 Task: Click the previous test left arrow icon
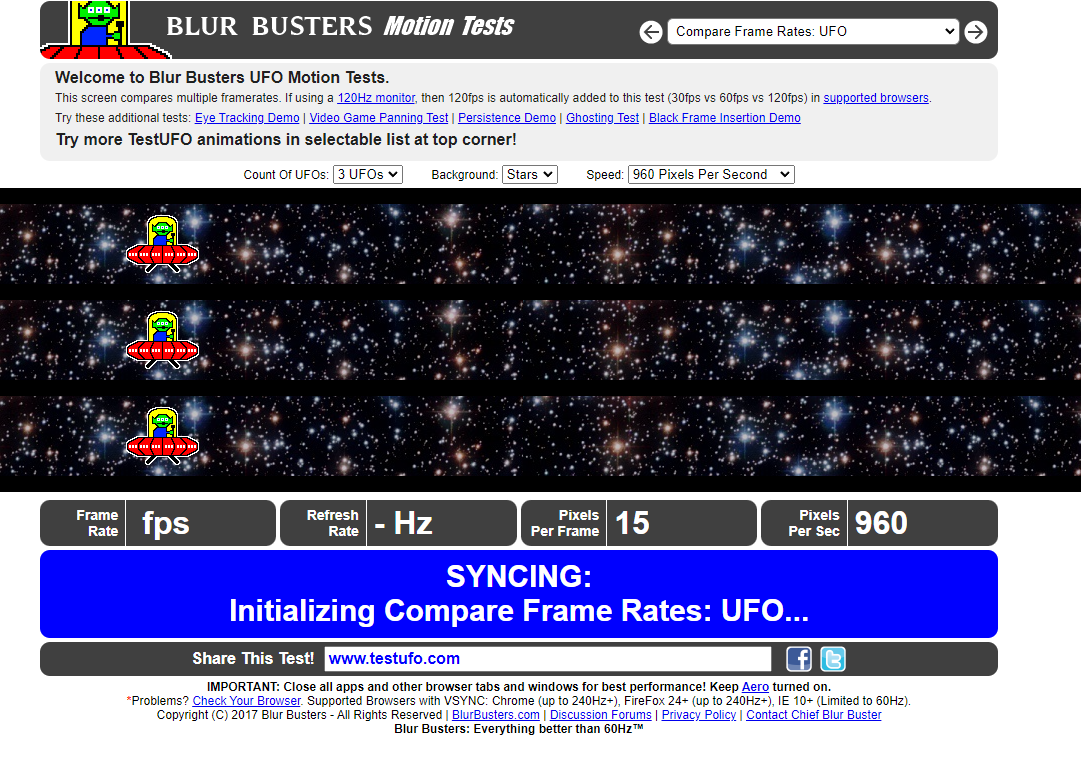[651, 32]
